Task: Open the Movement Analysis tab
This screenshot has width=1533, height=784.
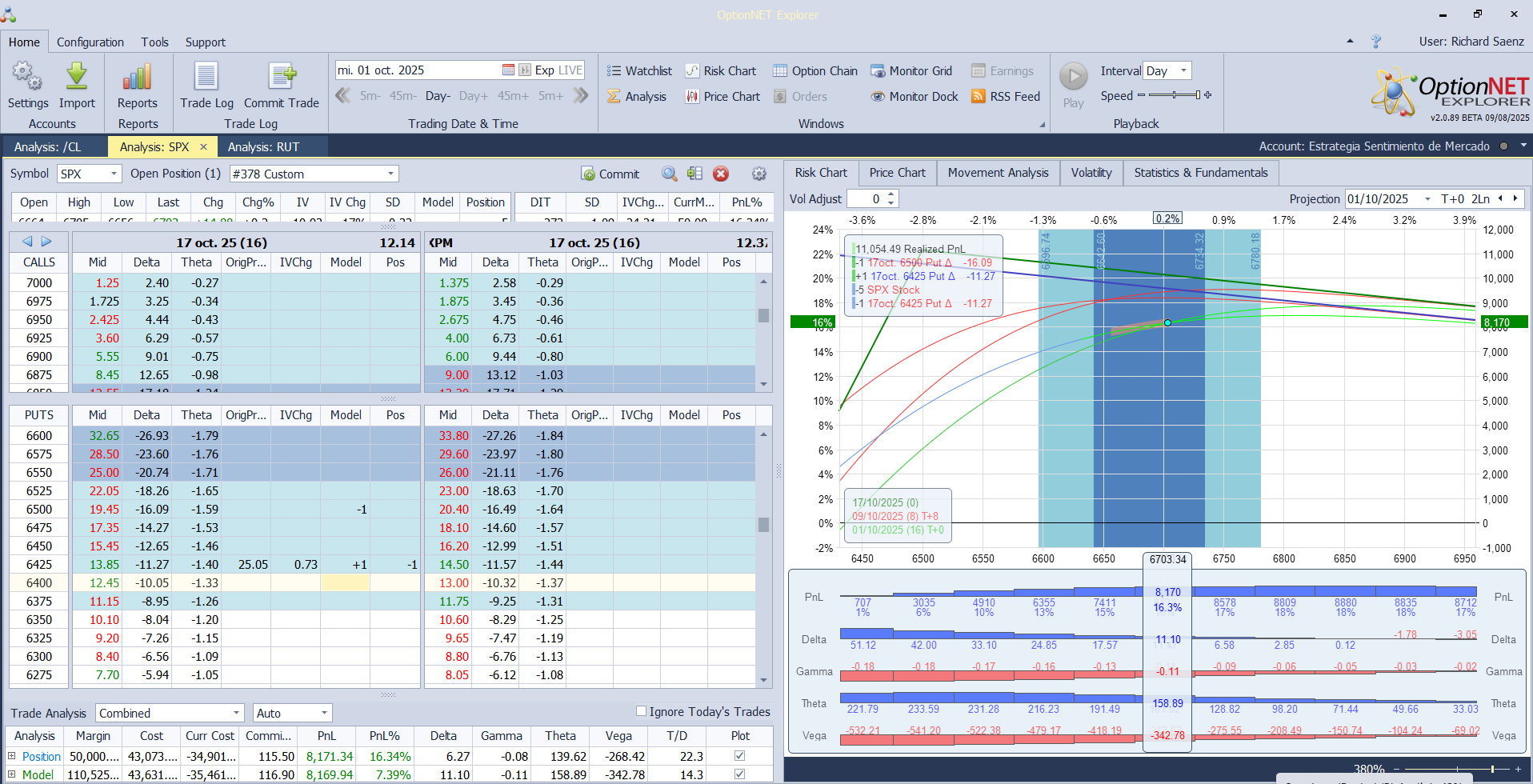Action: coord(998,173)
